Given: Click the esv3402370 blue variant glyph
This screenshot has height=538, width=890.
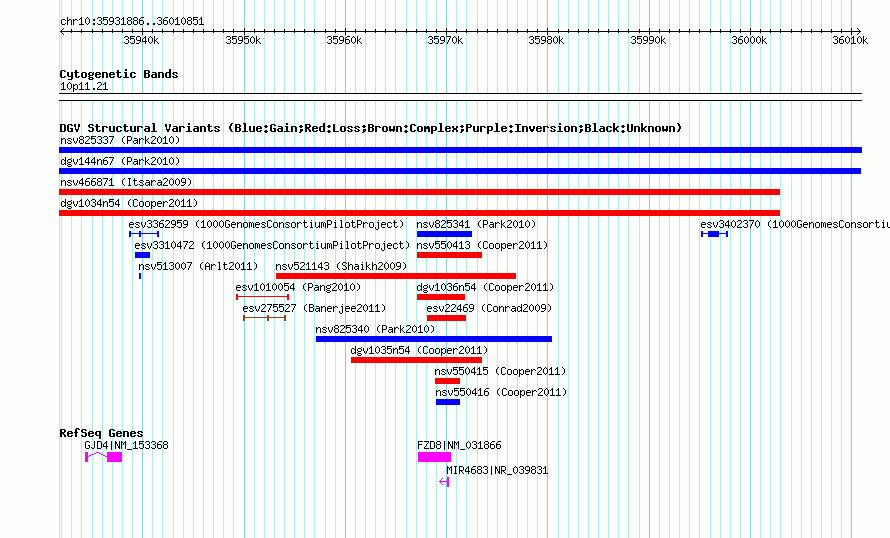Looking at the screenshot, I should tap(715, 234).
